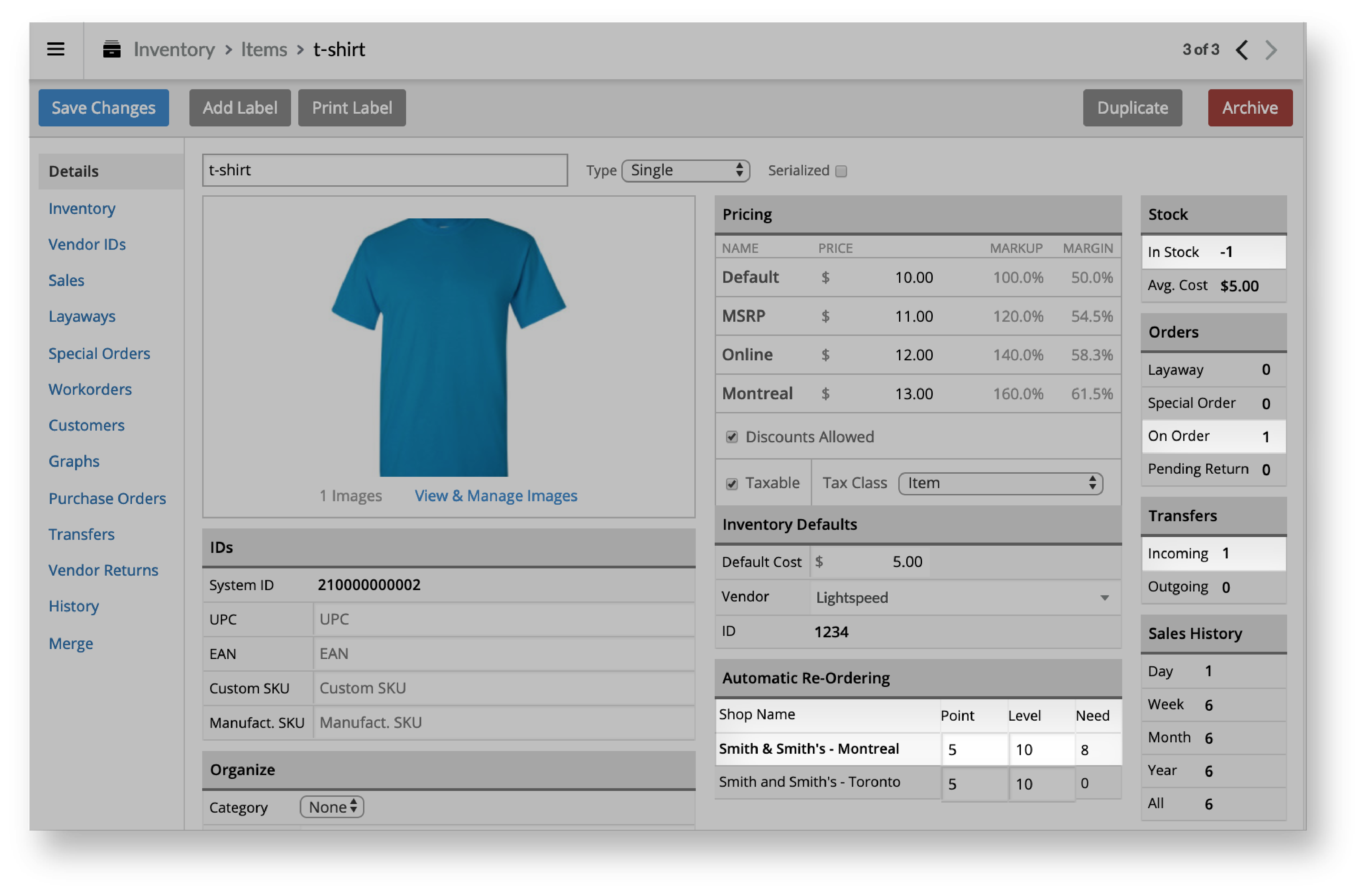Open the Tax Class dropdown showing Item
The width and height of the screenshot is (1365, 896).
coord(1001,484)
